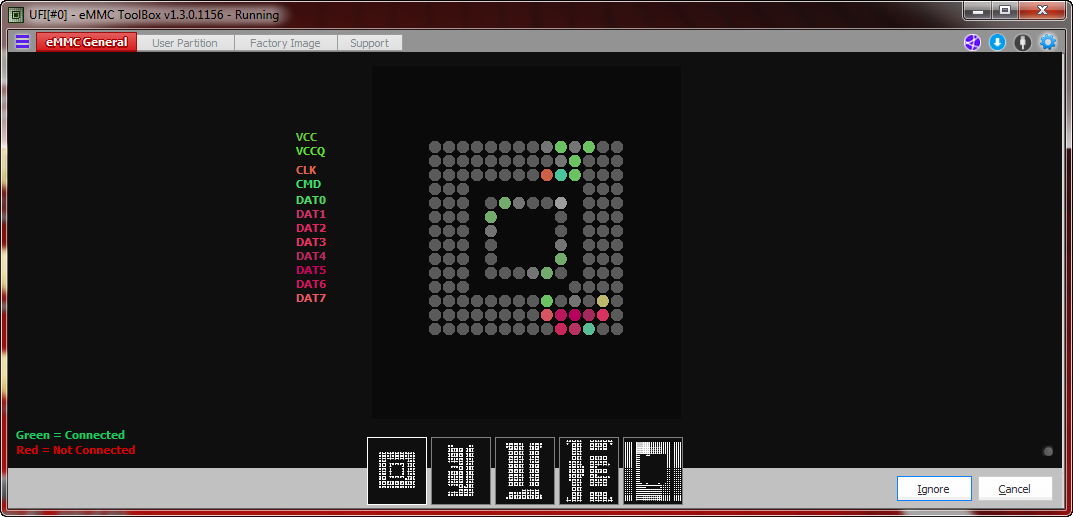Select the fourth BGA pinout layout thumbnail
1073x517 pixels.
pos(589,471)
